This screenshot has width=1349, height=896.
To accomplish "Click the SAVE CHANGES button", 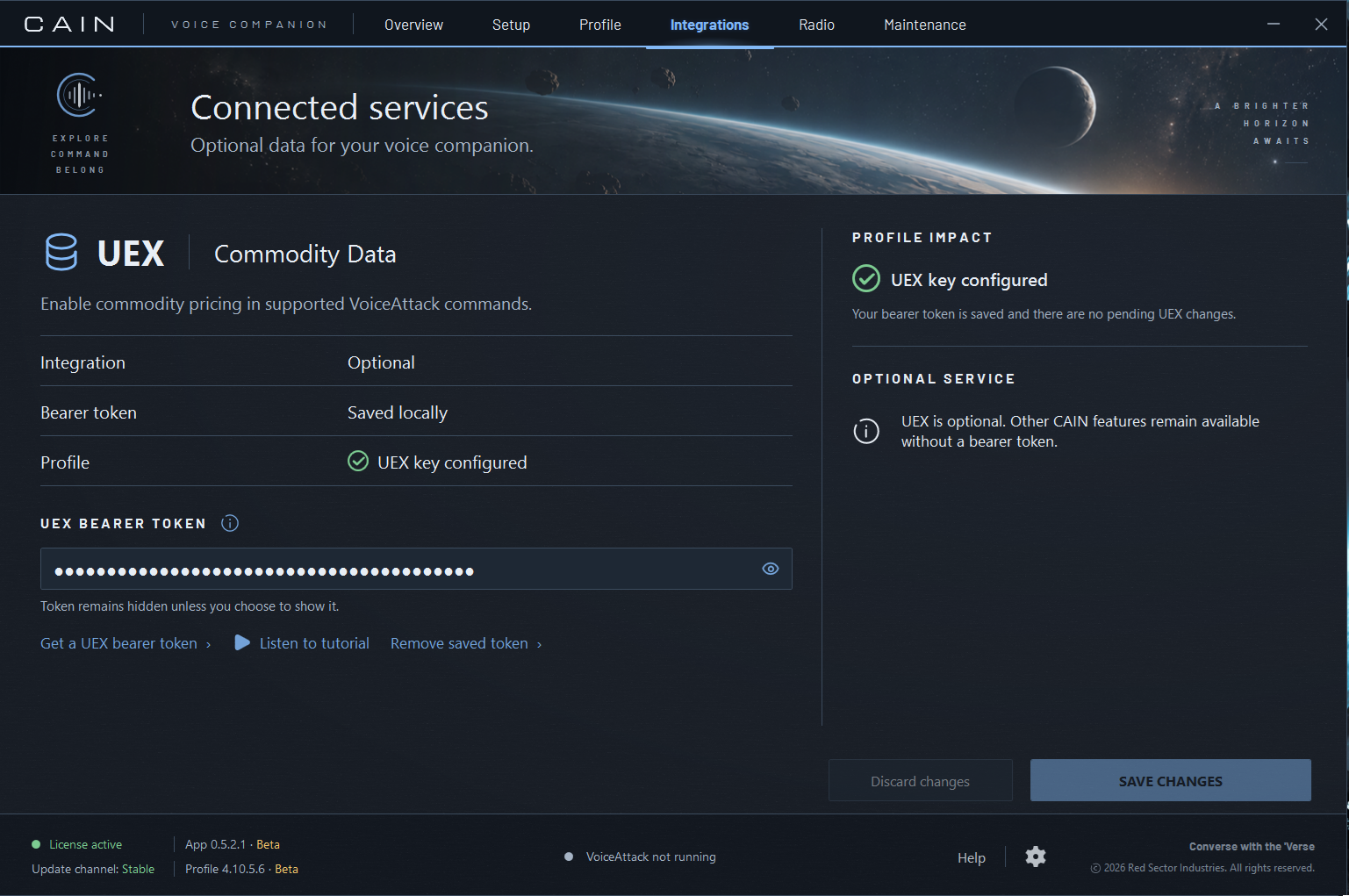I will (x=1170, y=780).
